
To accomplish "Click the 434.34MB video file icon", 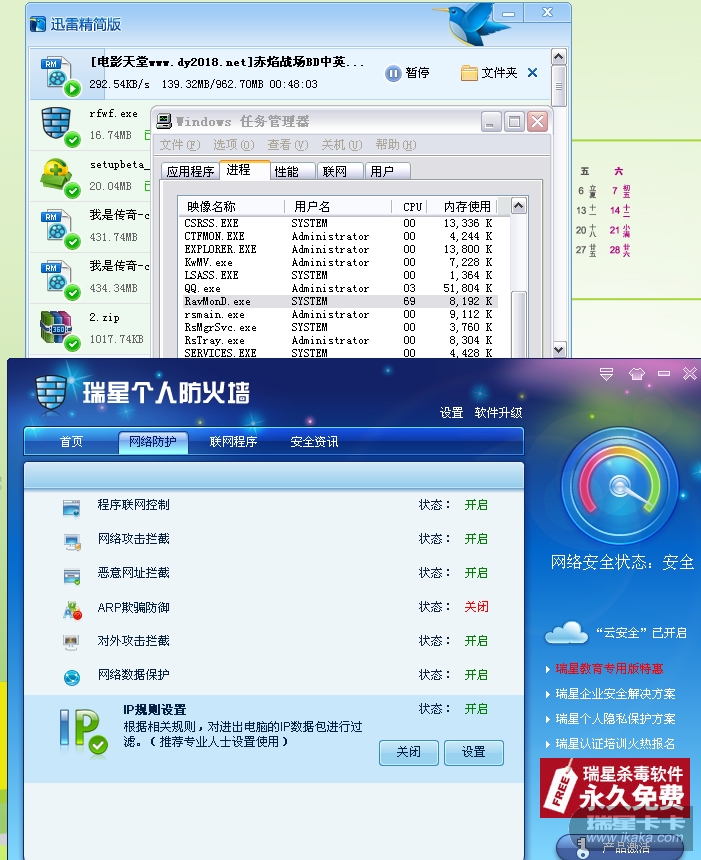I will click(59, 279).
